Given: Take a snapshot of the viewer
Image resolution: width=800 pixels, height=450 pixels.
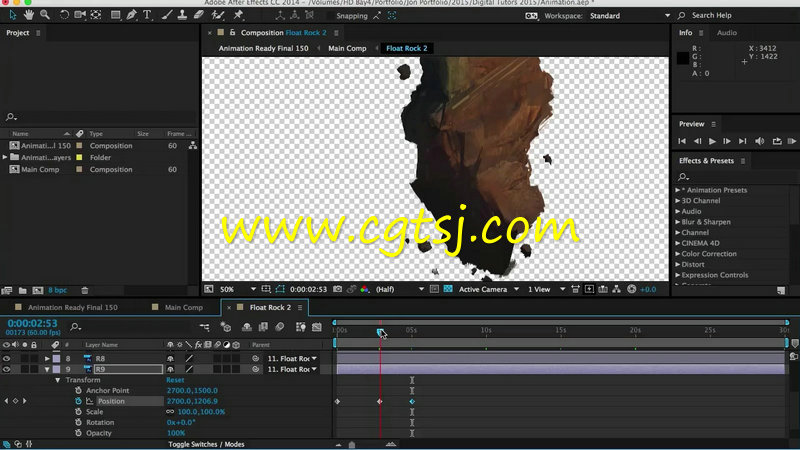Looking at the screenshot, I should [x=337, y=289].
